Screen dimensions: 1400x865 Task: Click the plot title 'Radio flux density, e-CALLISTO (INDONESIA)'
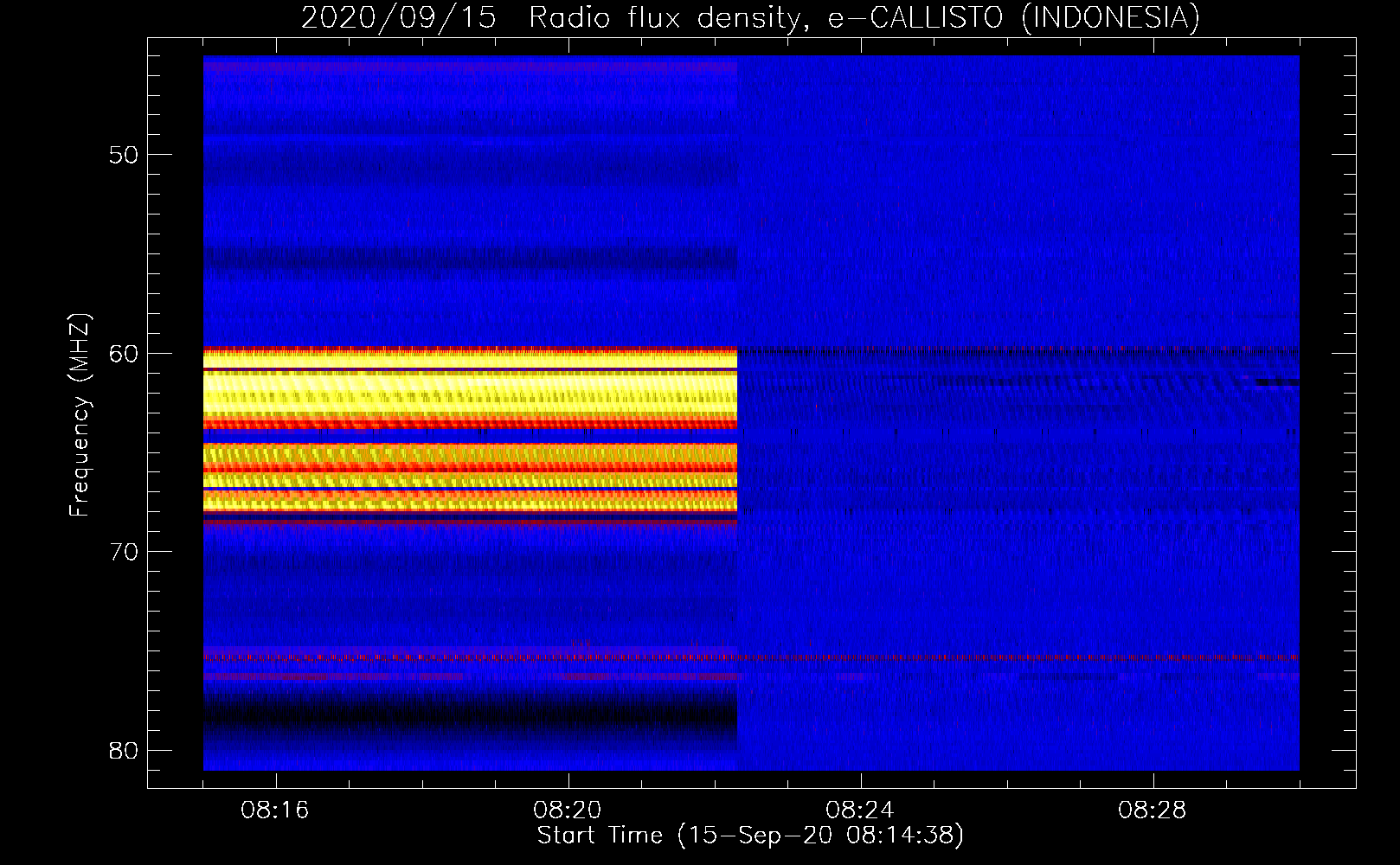[x=864, y=17]
